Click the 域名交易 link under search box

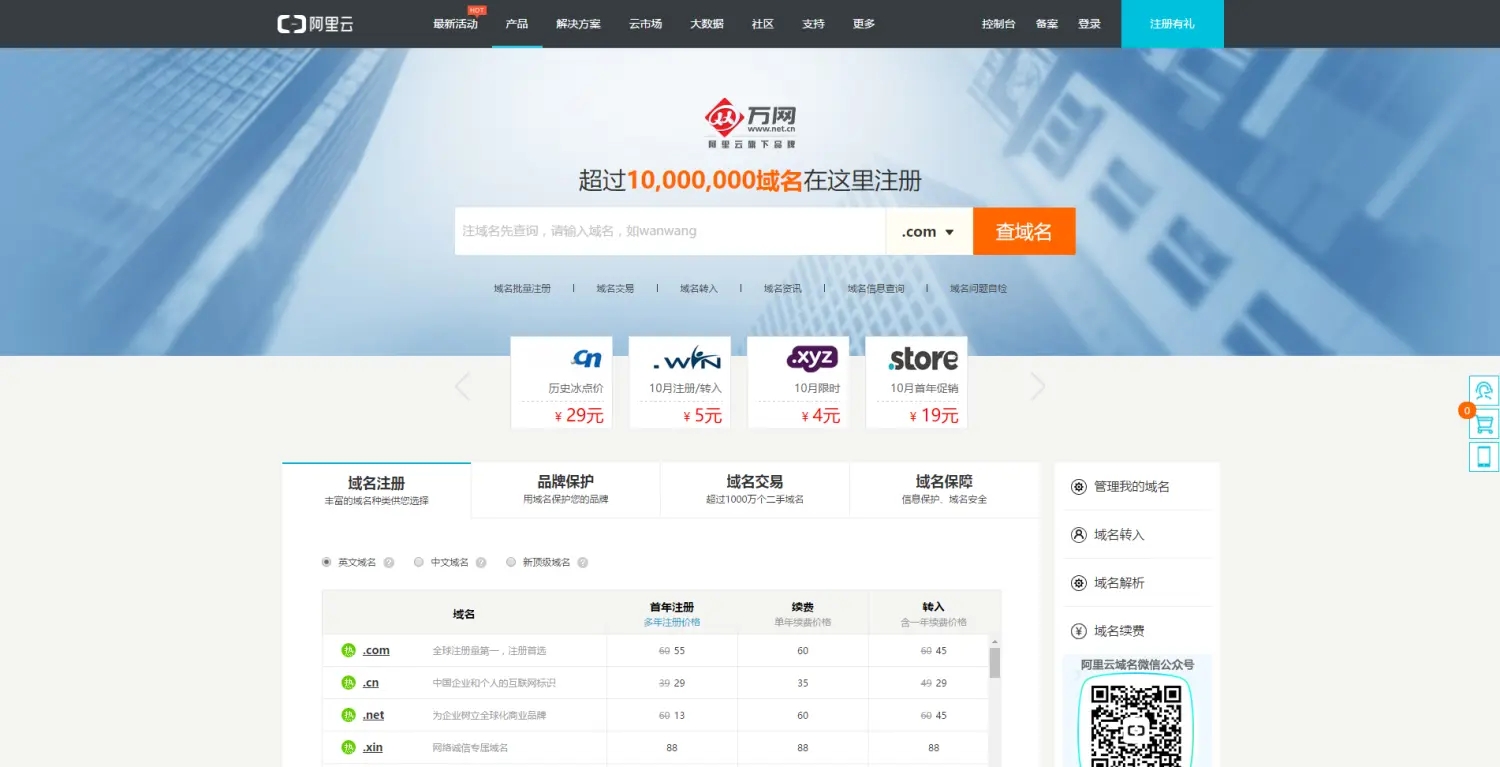coord(615,289)
